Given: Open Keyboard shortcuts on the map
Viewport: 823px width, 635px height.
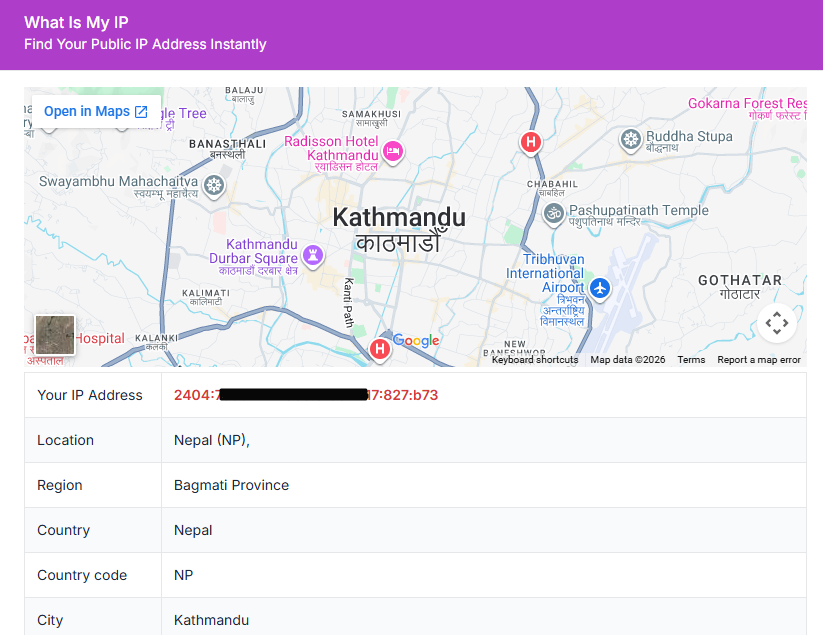Looking at the screenshot, I should point(535,360).
